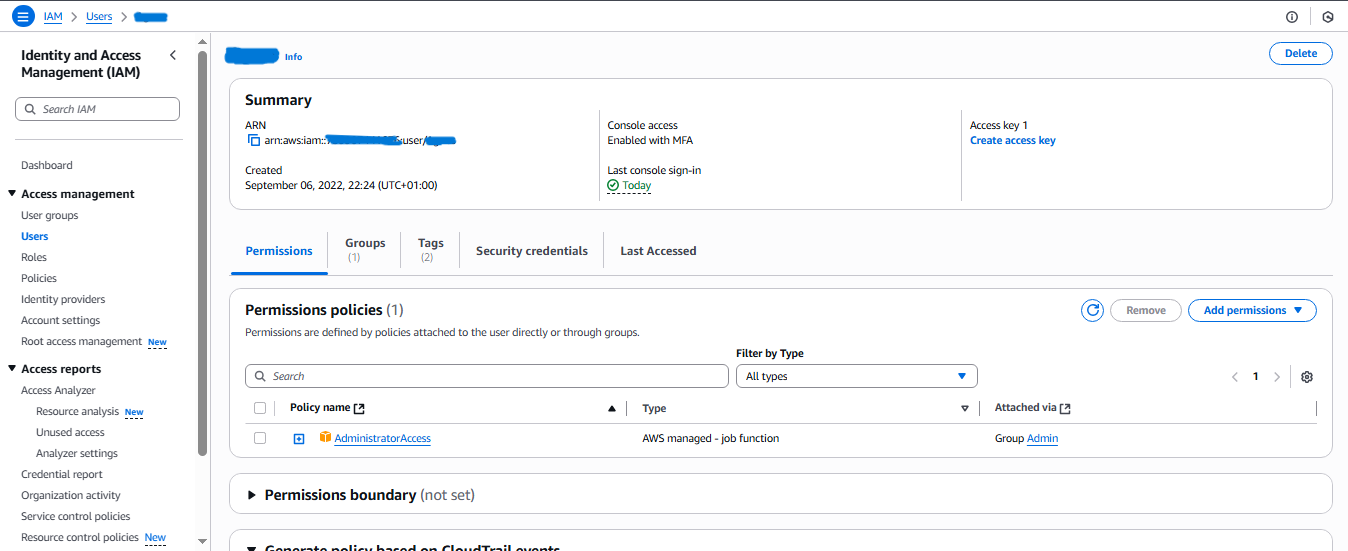Open Resource analysis in the sidebar
1348x551 pixels.
(77, 411)
